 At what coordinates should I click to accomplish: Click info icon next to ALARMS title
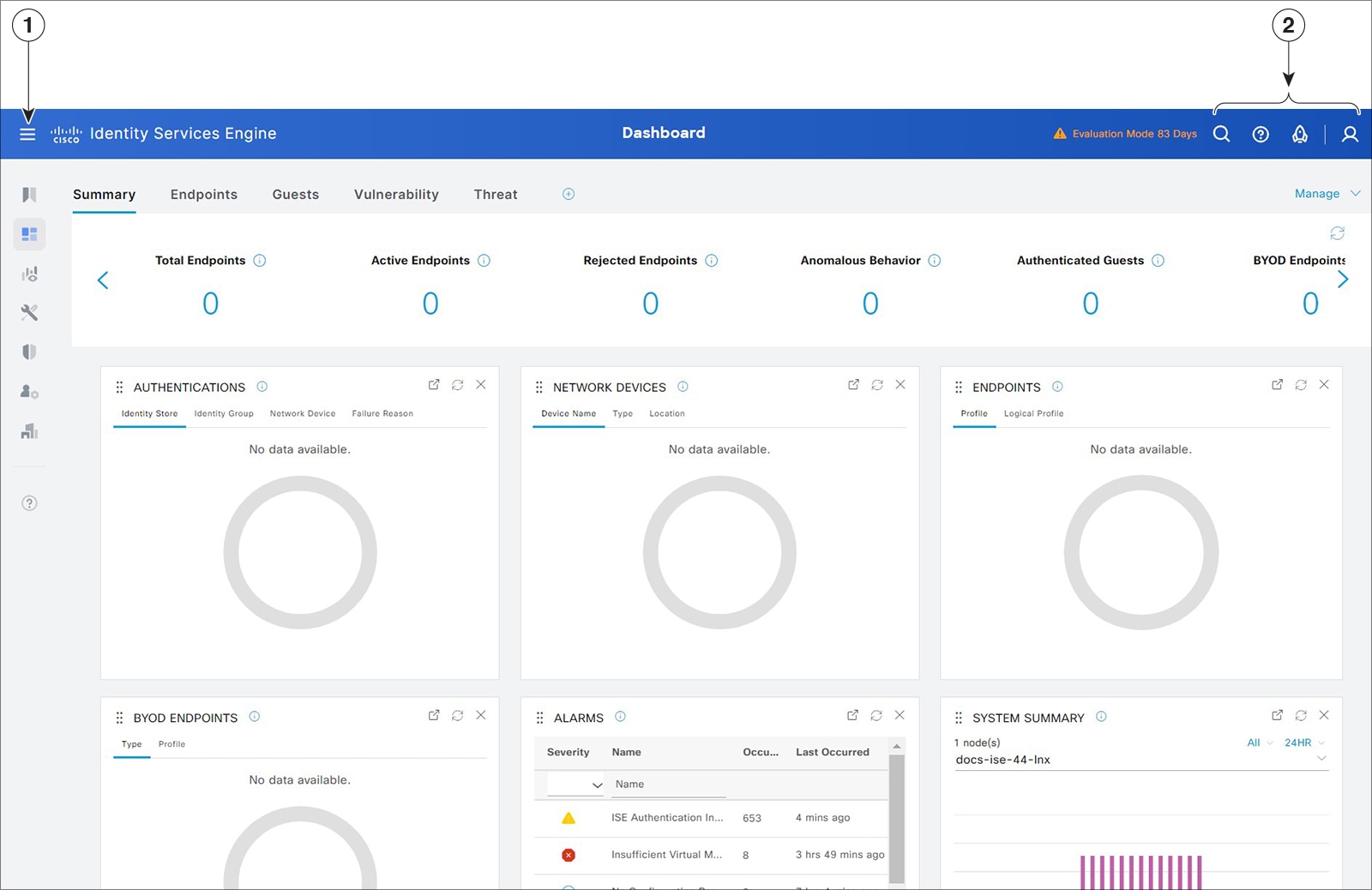[x=621, y=717]
